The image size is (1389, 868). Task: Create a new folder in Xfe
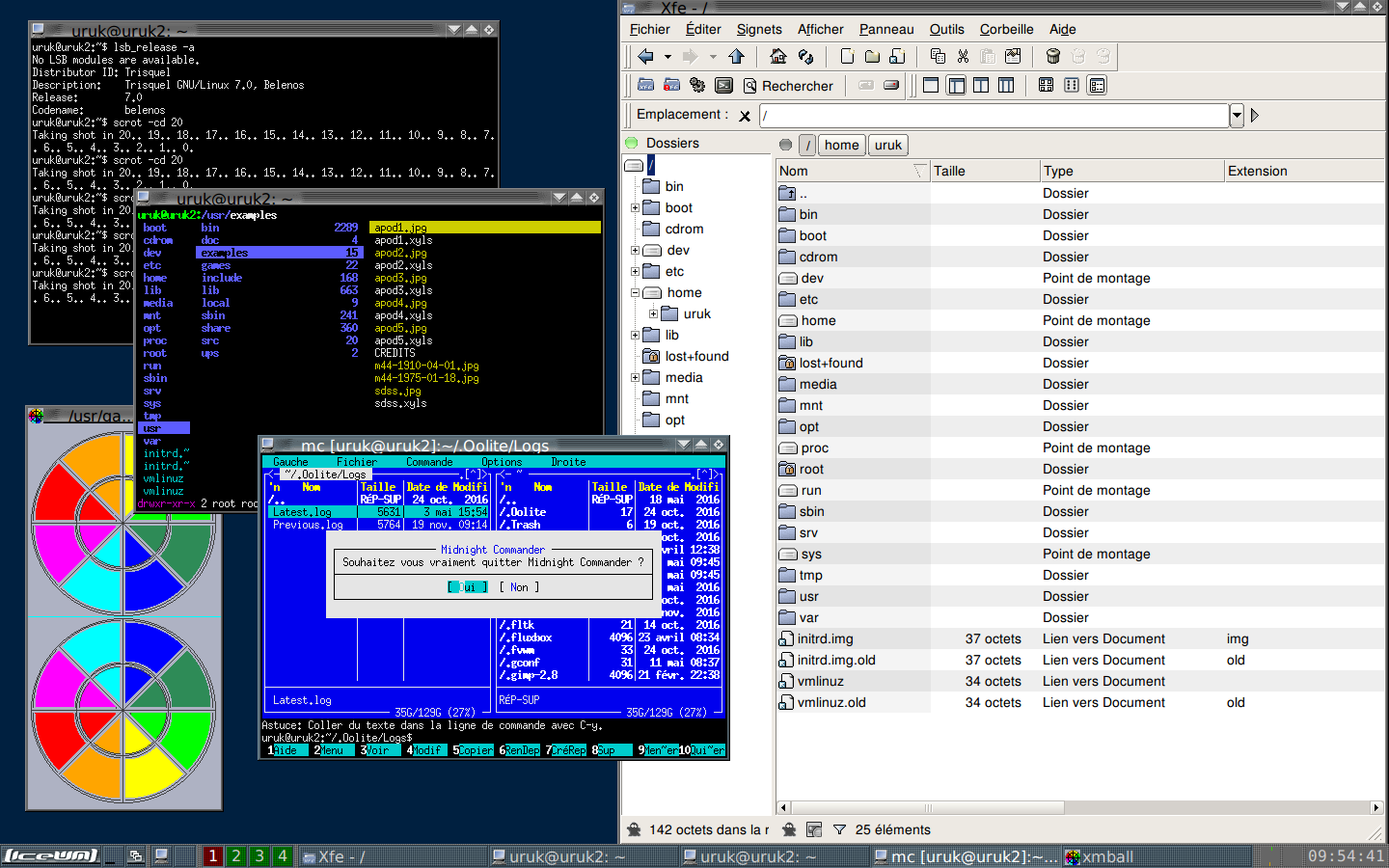point(872,56)
